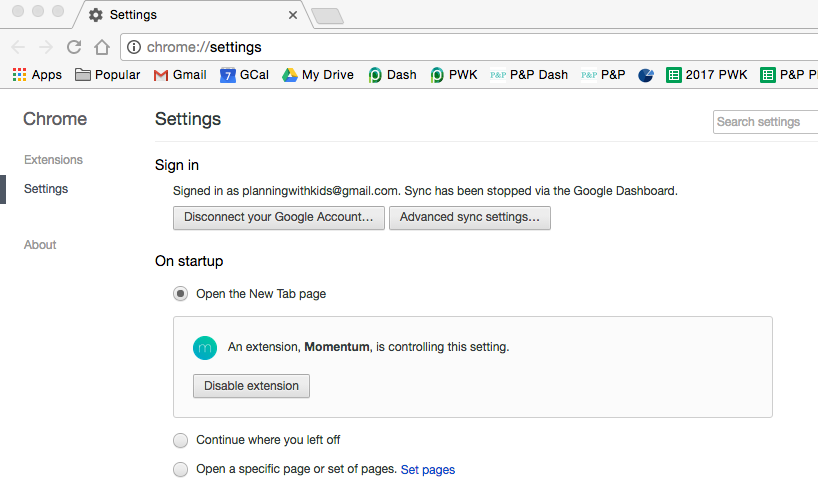Screen dimensions: 818x503
Task: Select Continue where you left off
Action: (x=180, y=440)
